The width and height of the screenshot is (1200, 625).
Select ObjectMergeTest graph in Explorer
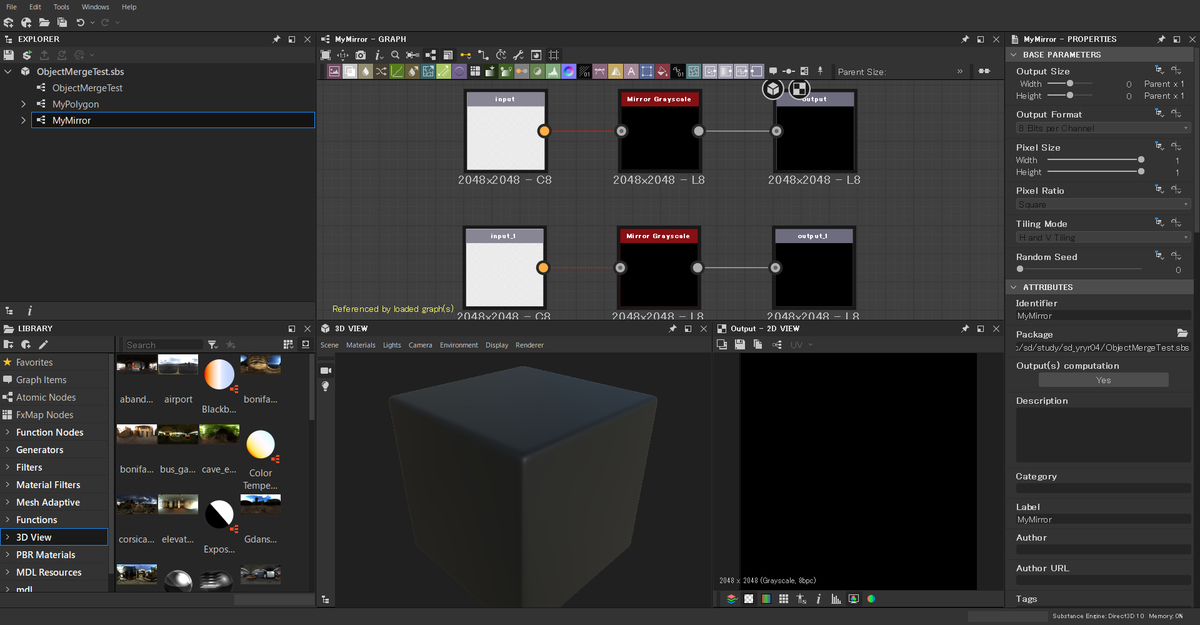87,88
